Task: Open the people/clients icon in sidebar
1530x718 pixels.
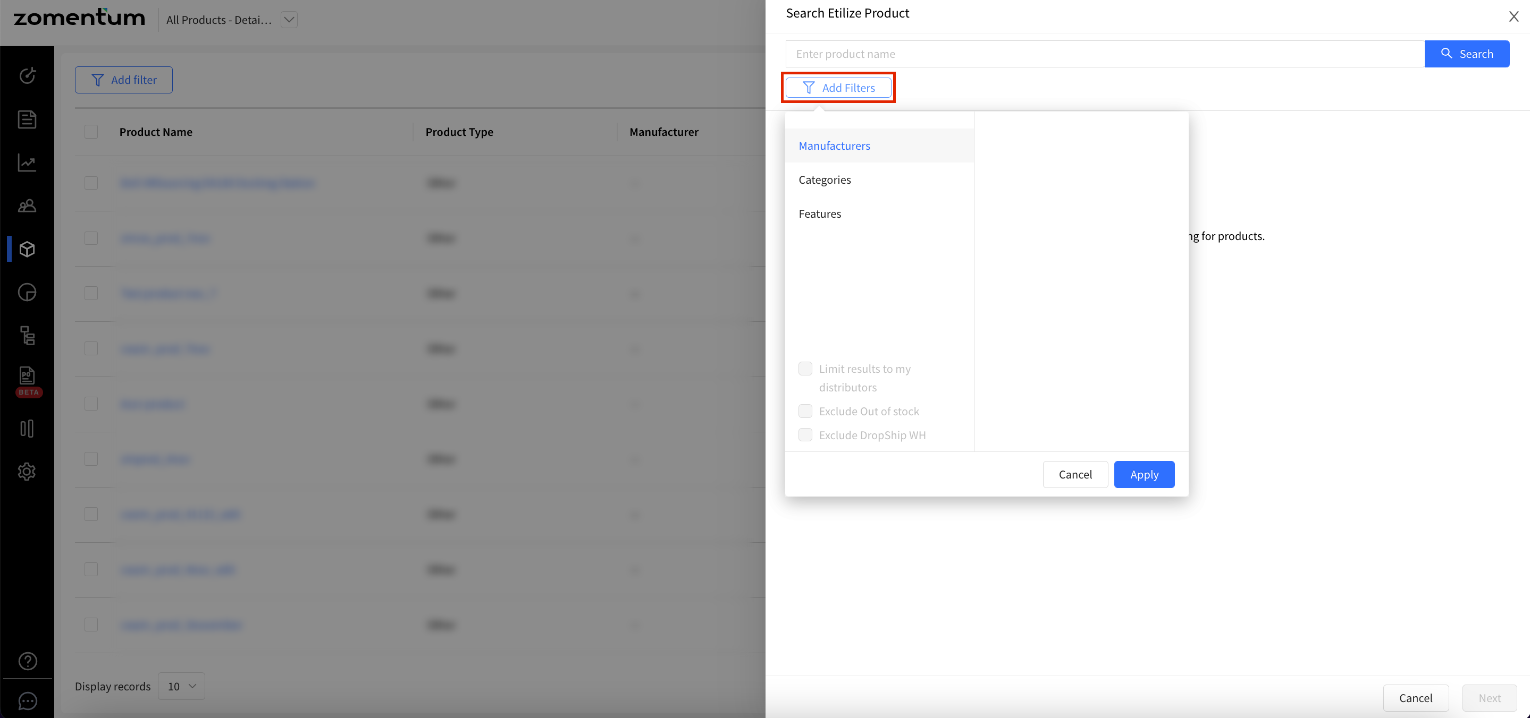Action: coord(27,206)
